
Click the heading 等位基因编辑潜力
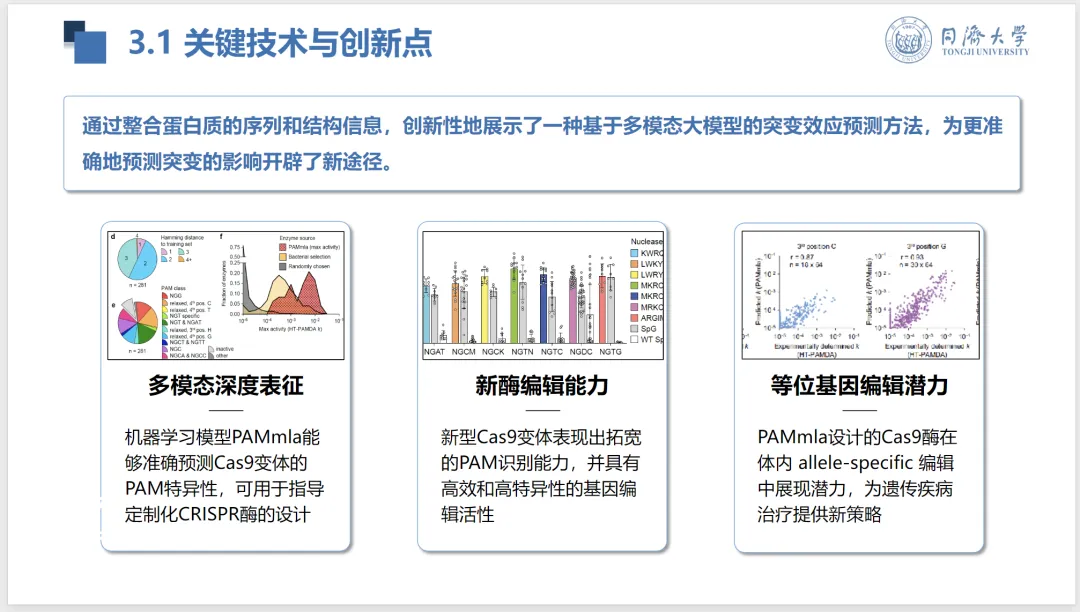tap(860, 386)
